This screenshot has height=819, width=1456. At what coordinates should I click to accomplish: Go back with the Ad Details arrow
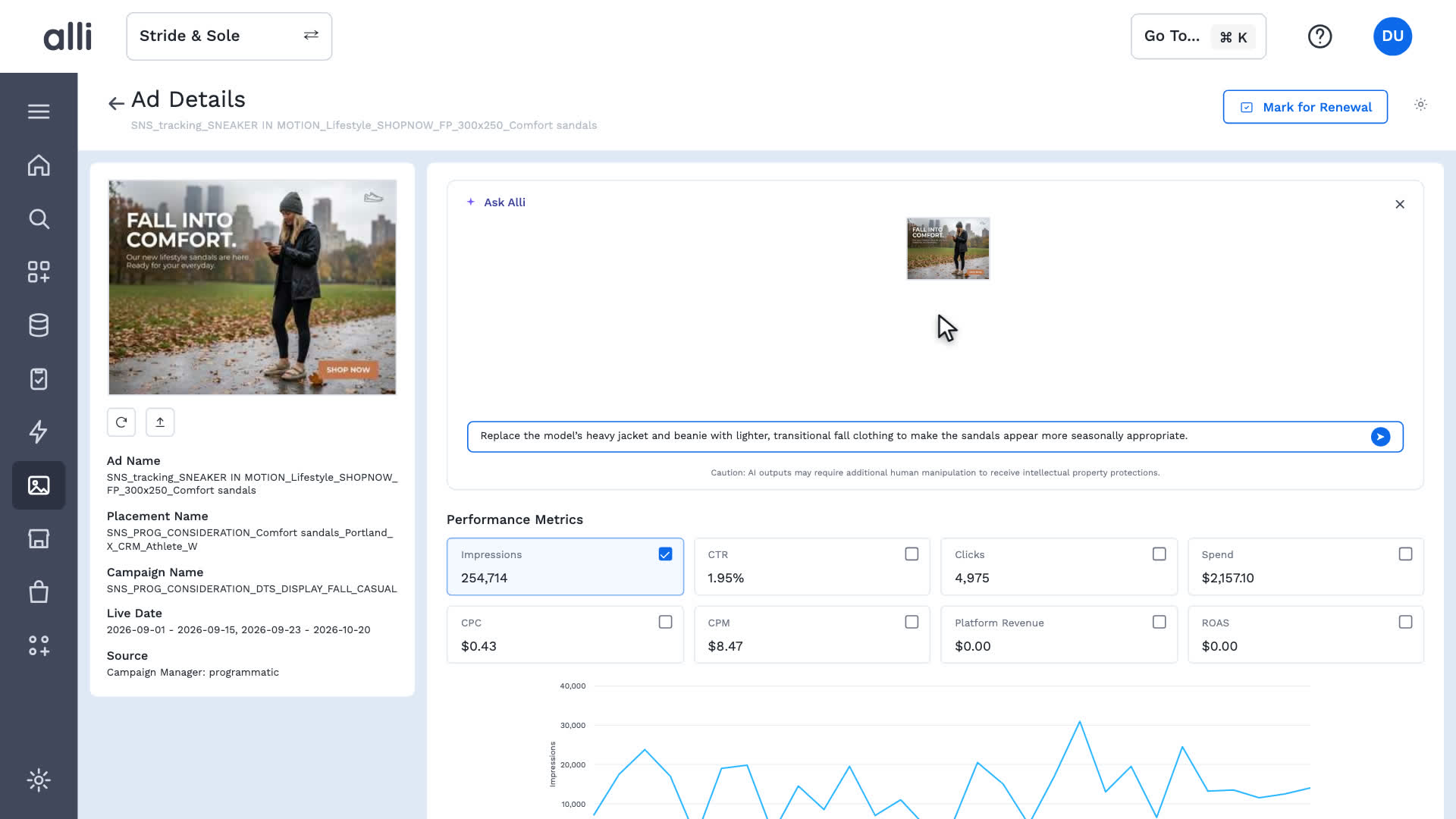pos(116,103)
